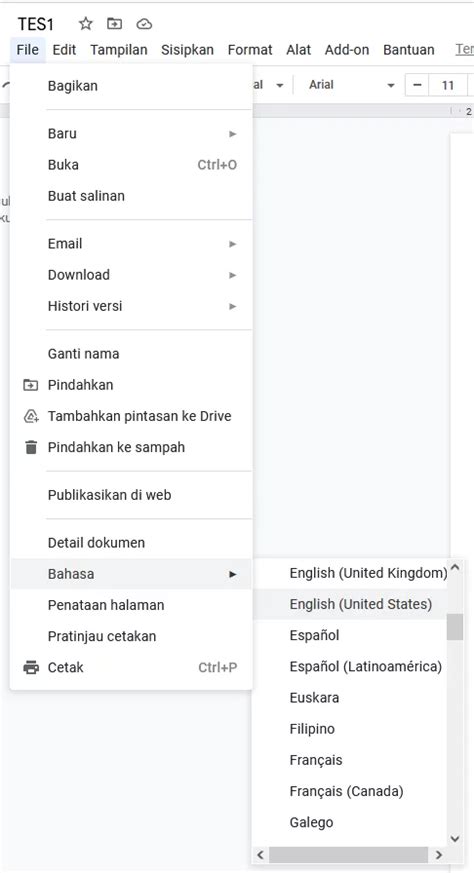Open the Tampilan menu

coord(119,50)
